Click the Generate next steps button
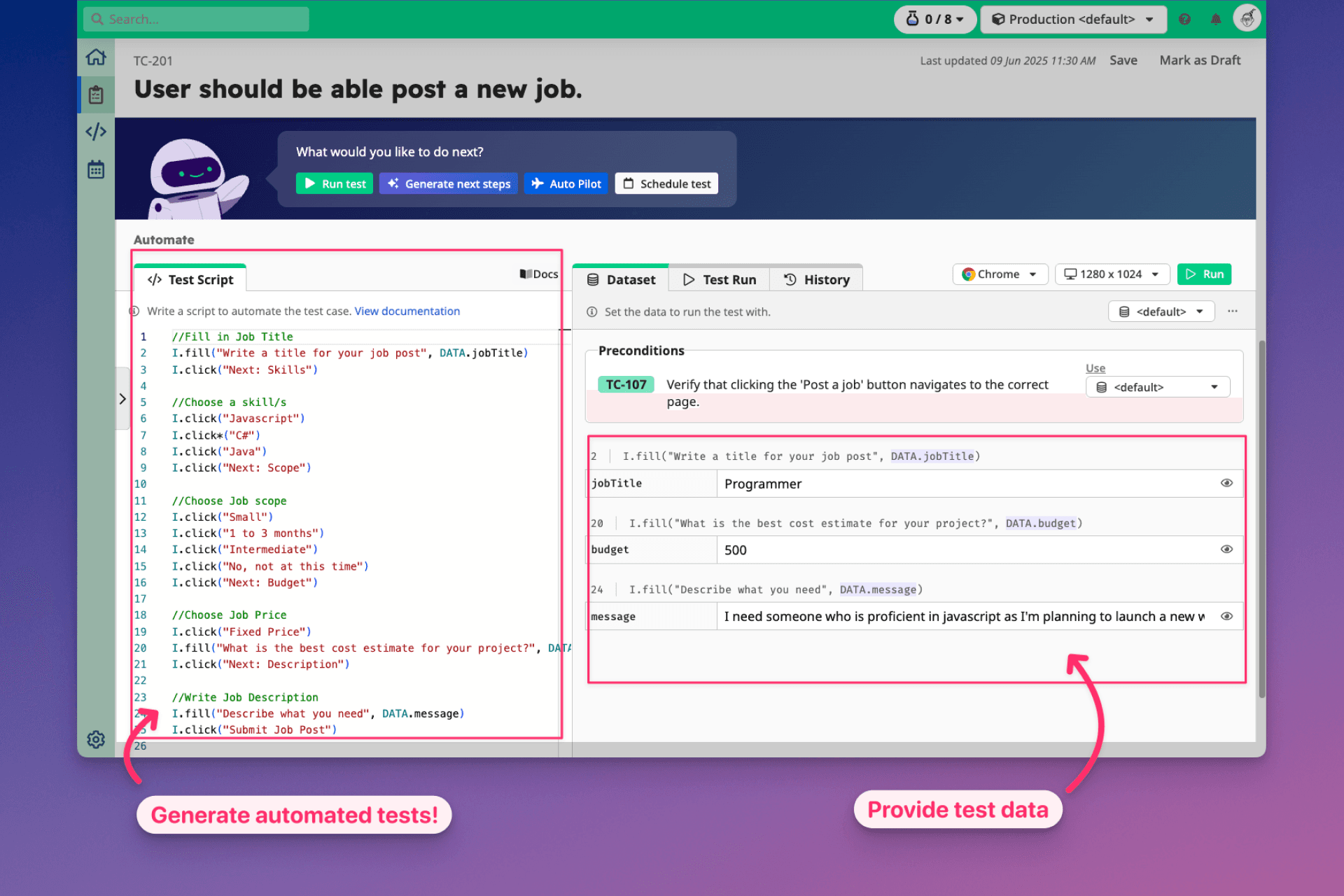 (x=449, y=183)
